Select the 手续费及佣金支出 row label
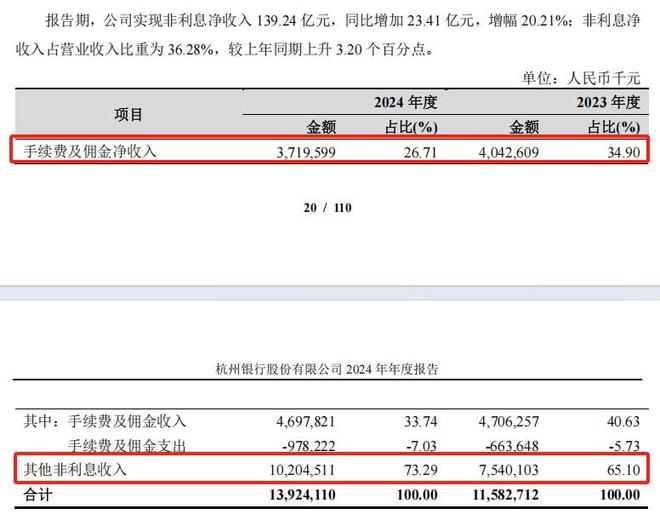Screen dimensions: 660x520 126,446
